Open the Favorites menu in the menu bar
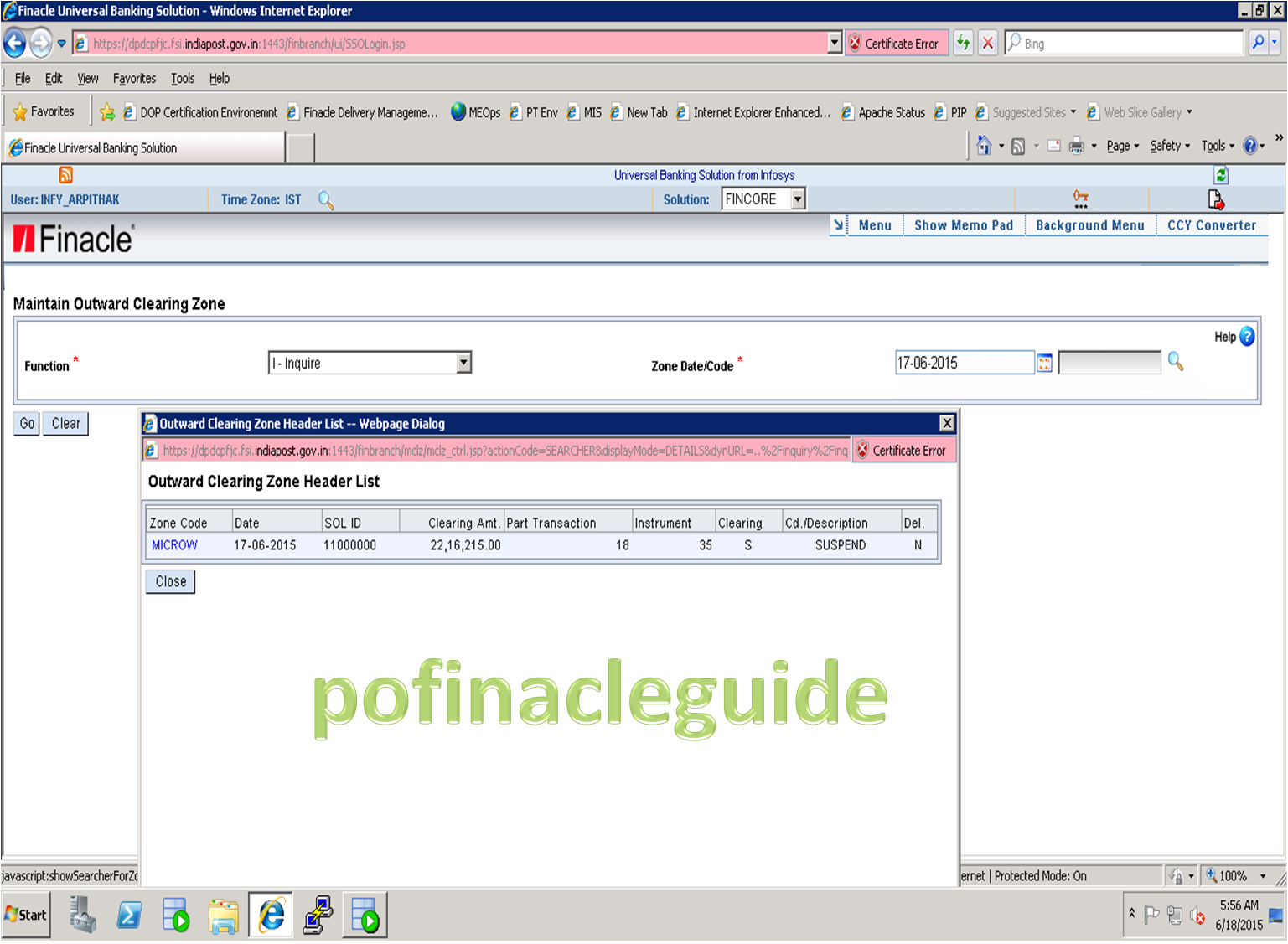Screen dimensions: 1288x944 click(x=134, y=78)
